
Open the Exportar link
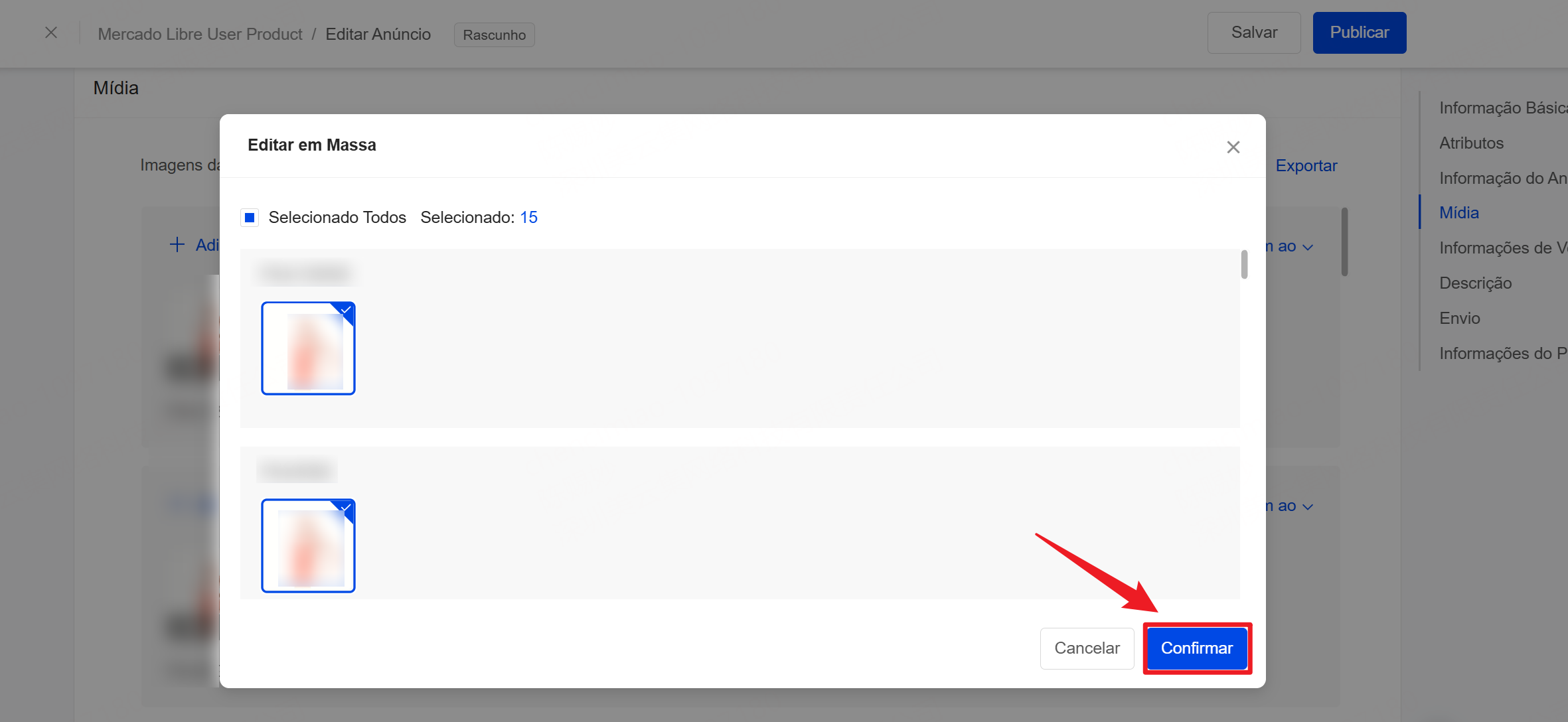[1306, 166]
